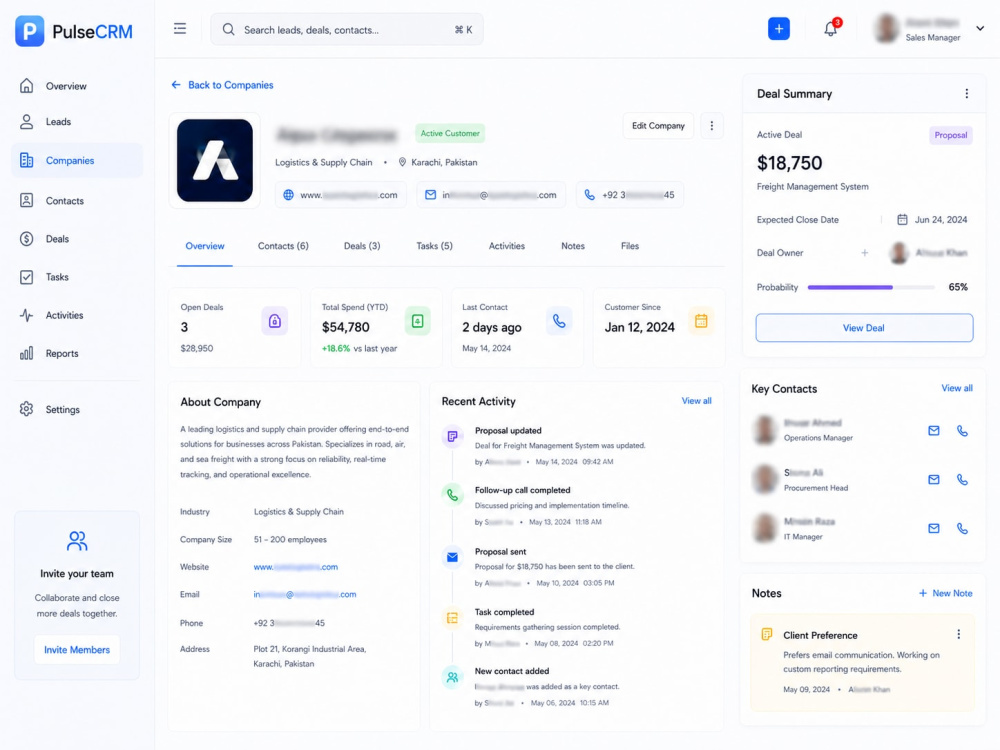Click the Follow-up call completed phone icon
The width and height of the screenshot is (1000, 750).
452,495
